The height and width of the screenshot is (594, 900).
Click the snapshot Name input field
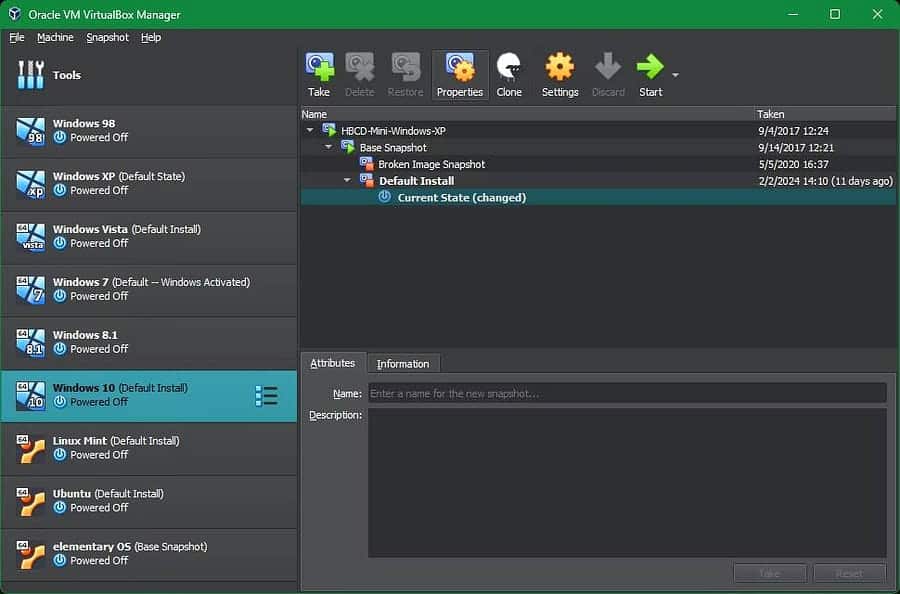pos(627,394)
